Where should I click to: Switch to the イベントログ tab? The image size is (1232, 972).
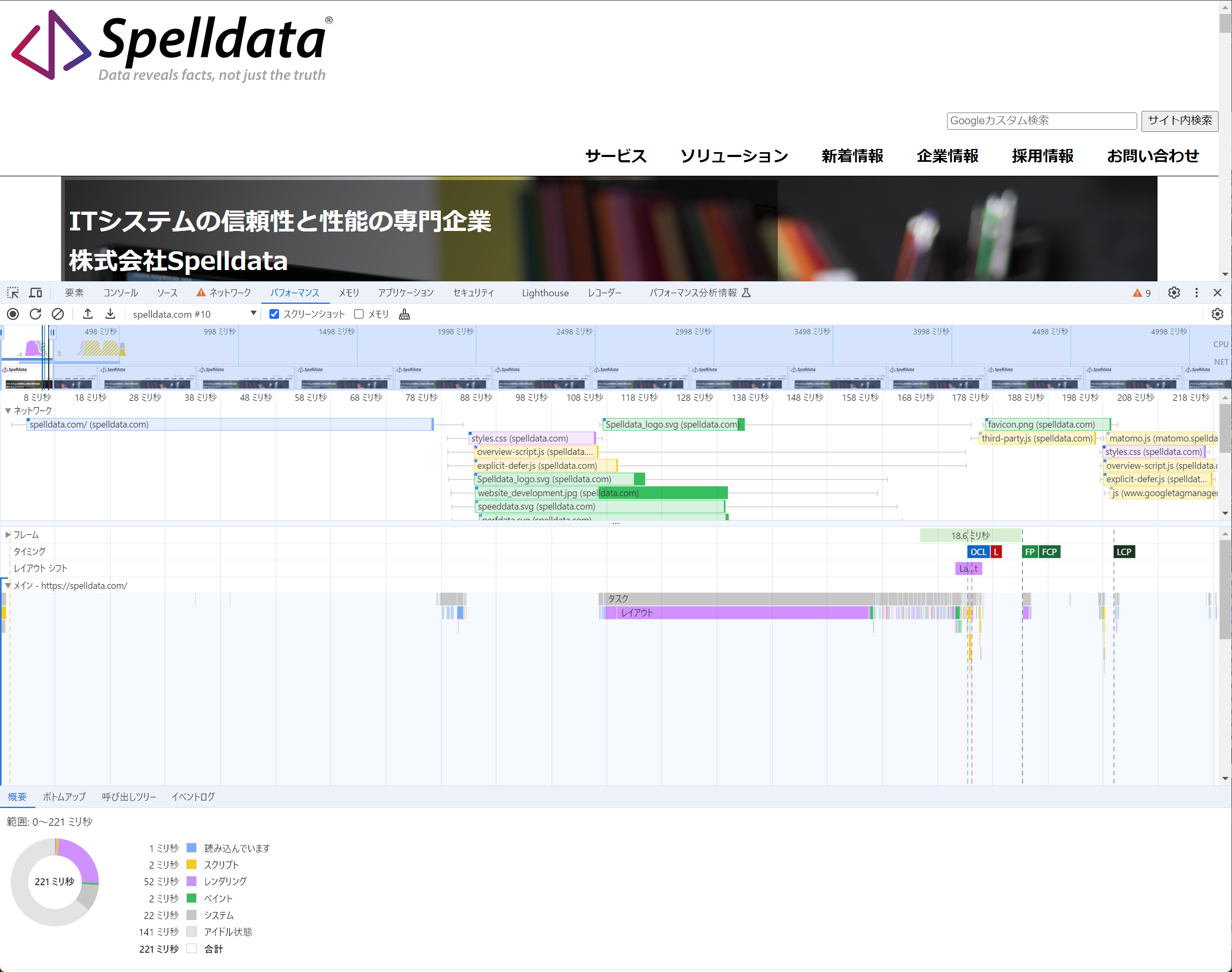(x=193, y=797)
